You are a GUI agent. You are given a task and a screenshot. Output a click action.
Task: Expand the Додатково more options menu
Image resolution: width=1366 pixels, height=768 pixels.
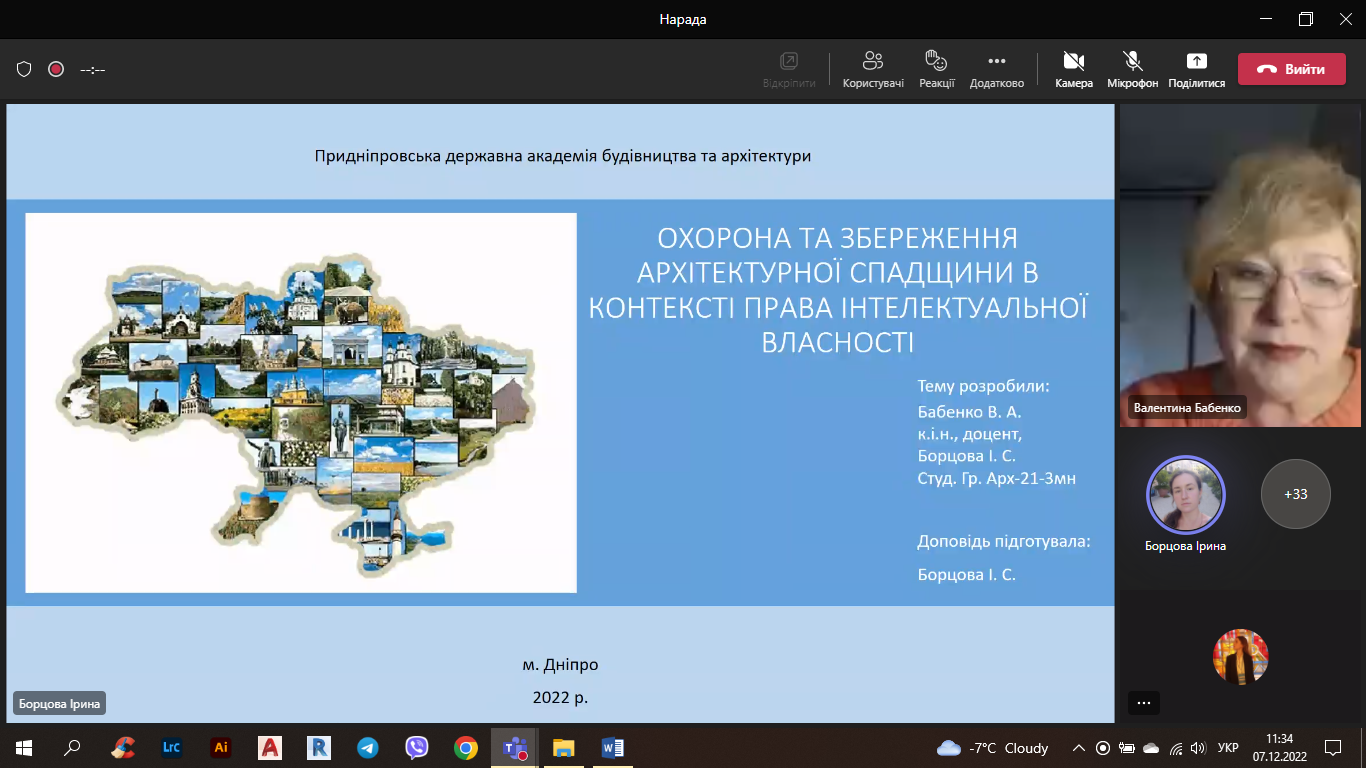(996, 69)
